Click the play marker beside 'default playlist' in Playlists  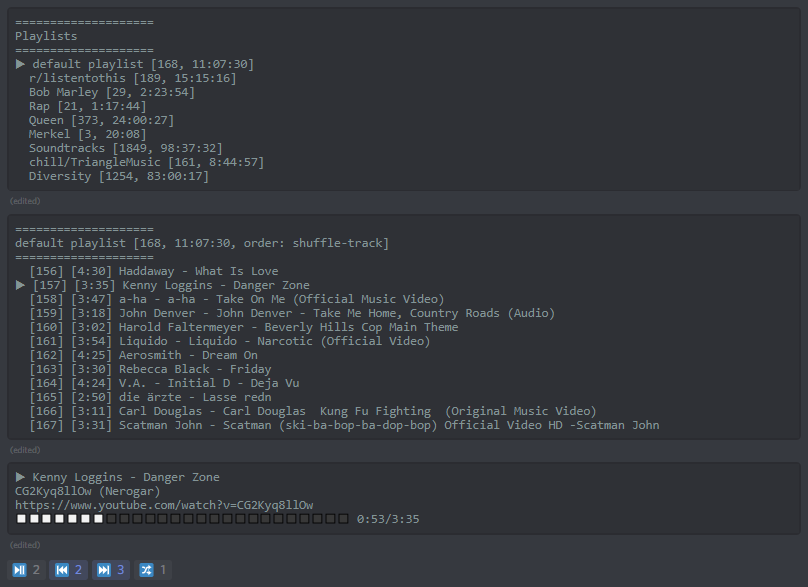click(20, 64)
